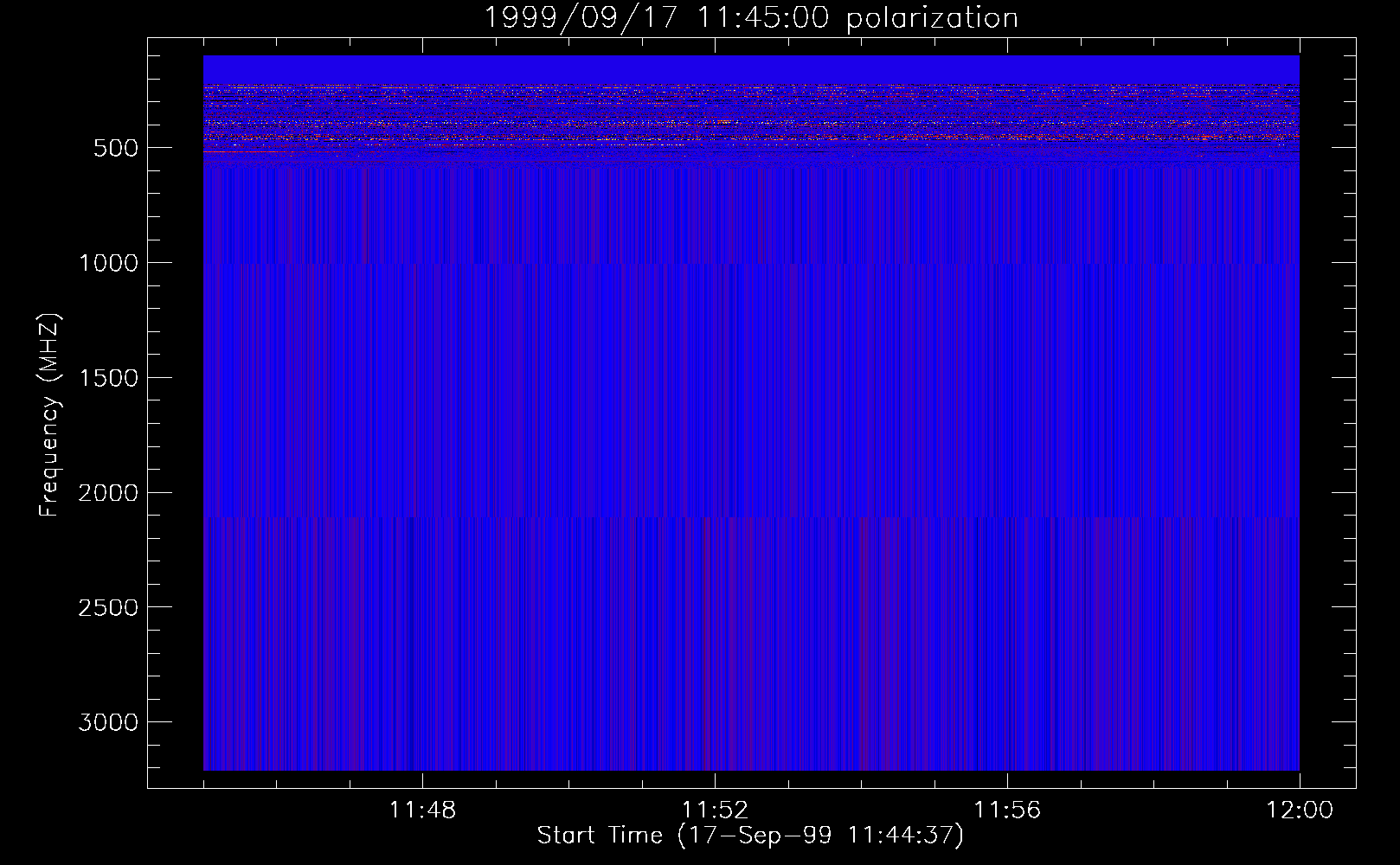Click the 11:48 time tick label
The height and width of the screenshot is (865, 1400).
(422, 811)
